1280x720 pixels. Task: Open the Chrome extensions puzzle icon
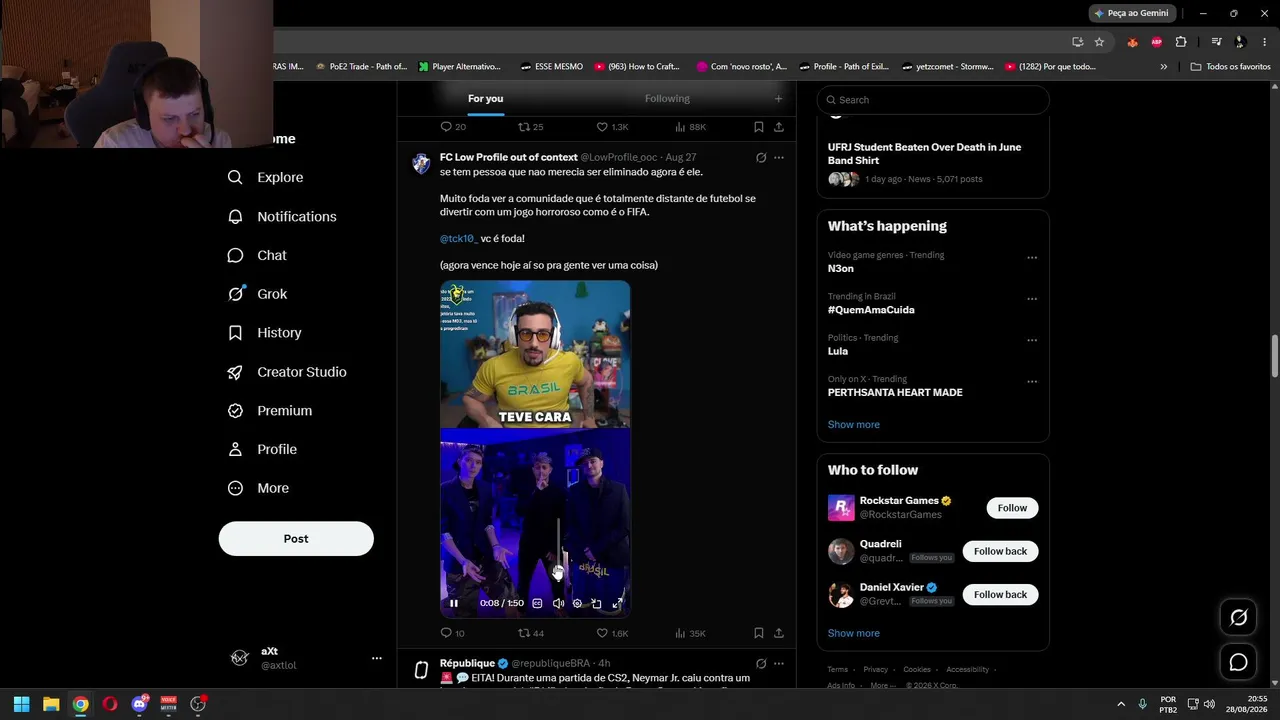1181,42
